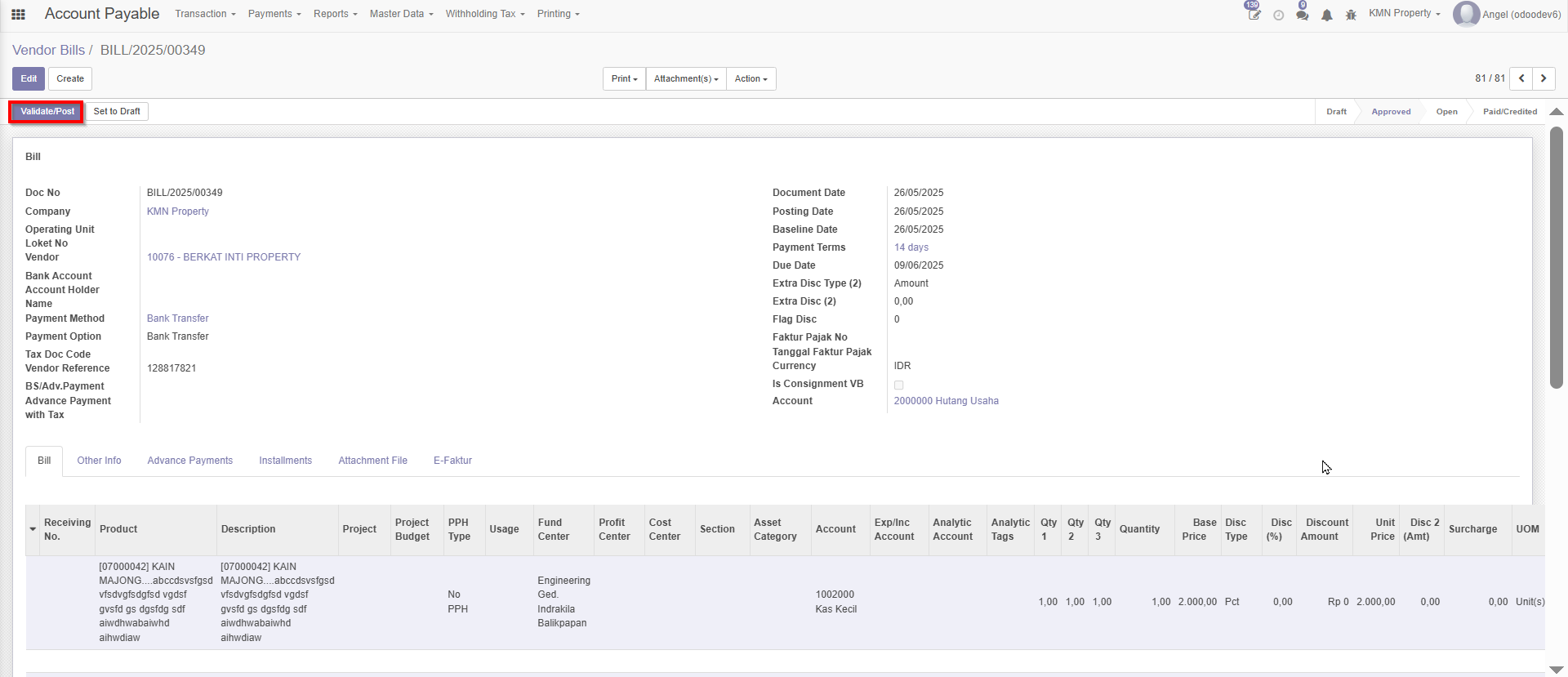
Task: Collapse the status bar with up arrow
Action: coord(1557,112)
